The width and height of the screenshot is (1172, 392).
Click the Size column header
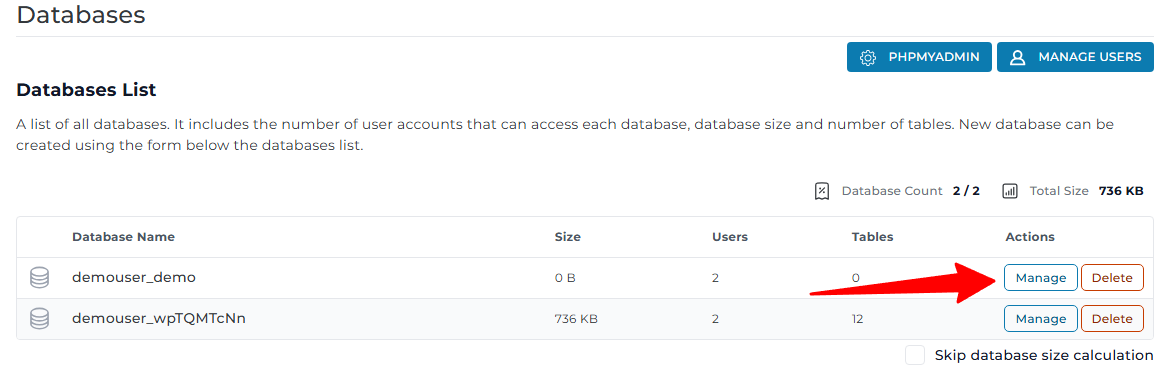click(x=567, y=237)
